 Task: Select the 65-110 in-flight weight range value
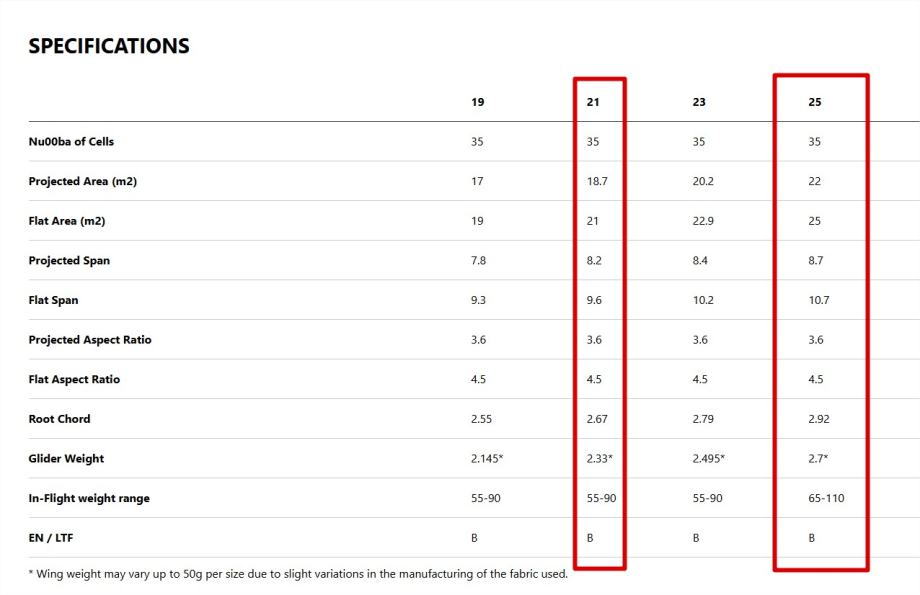(x=825, y=498)
